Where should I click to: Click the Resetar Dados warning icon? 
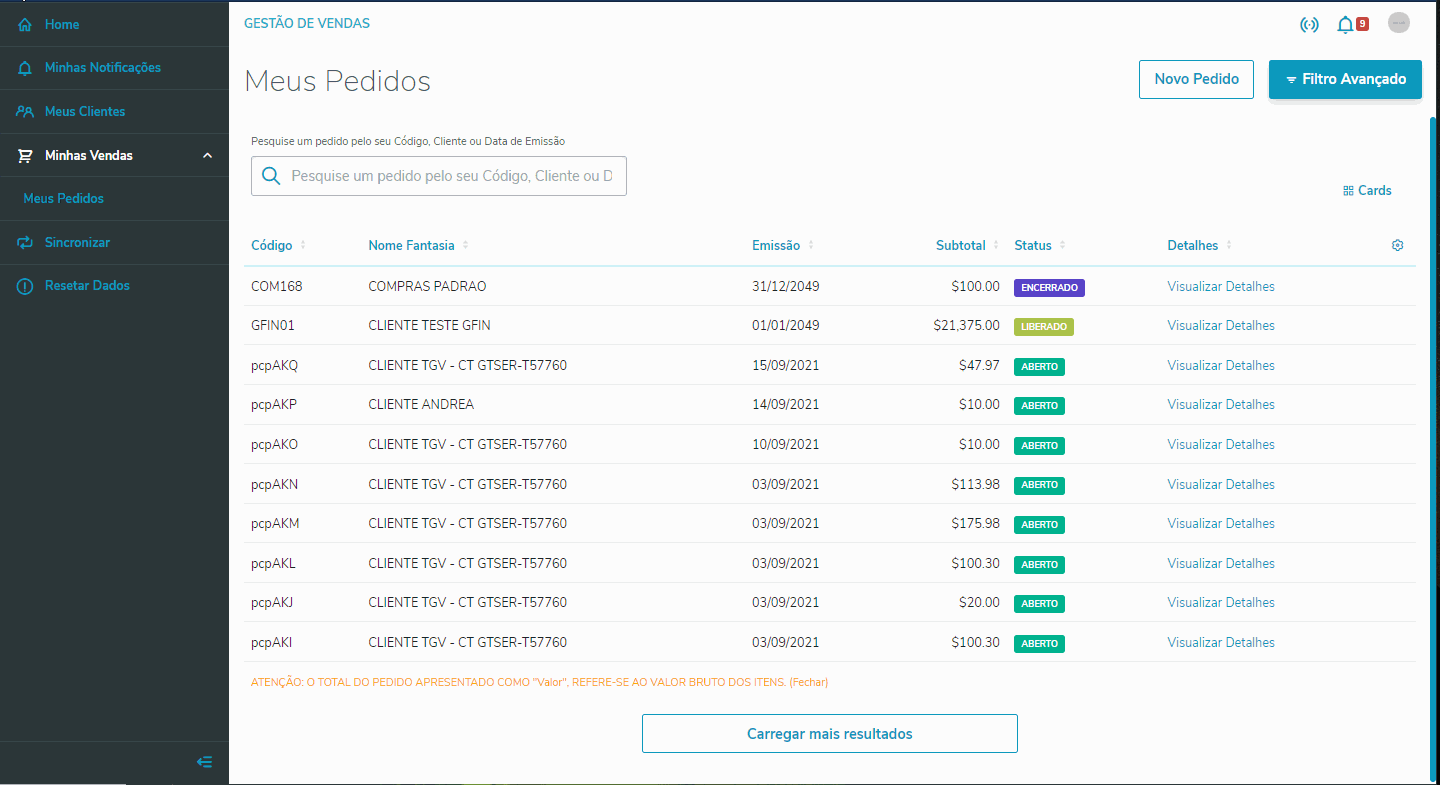pos(25,286)
